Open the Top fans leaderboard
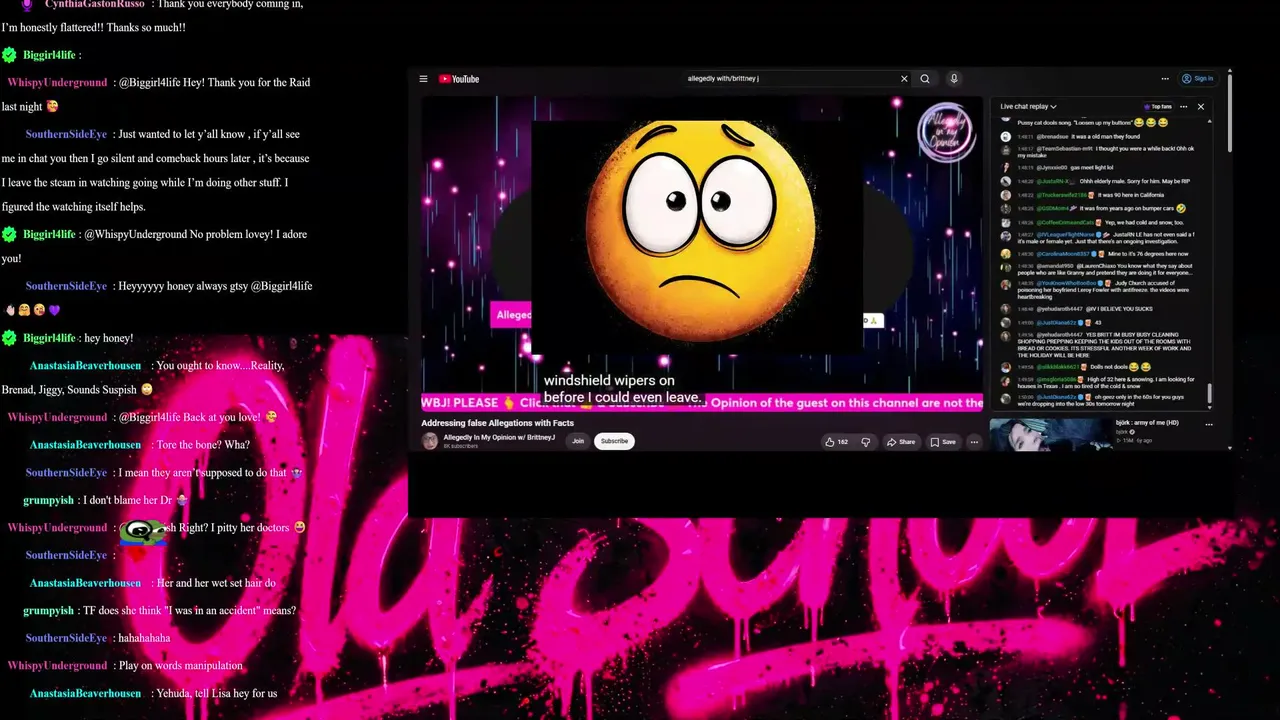Screen dimensions: 1280x720 pyautogui.click(x=1157, y=106)
